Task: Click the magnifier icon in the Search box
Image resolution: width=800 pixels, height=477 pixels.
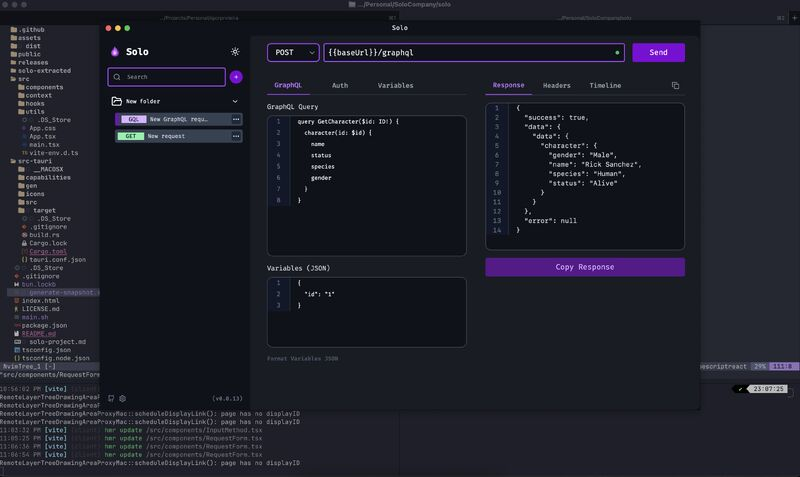Action: pyautogui.click(x=117, y=77)
